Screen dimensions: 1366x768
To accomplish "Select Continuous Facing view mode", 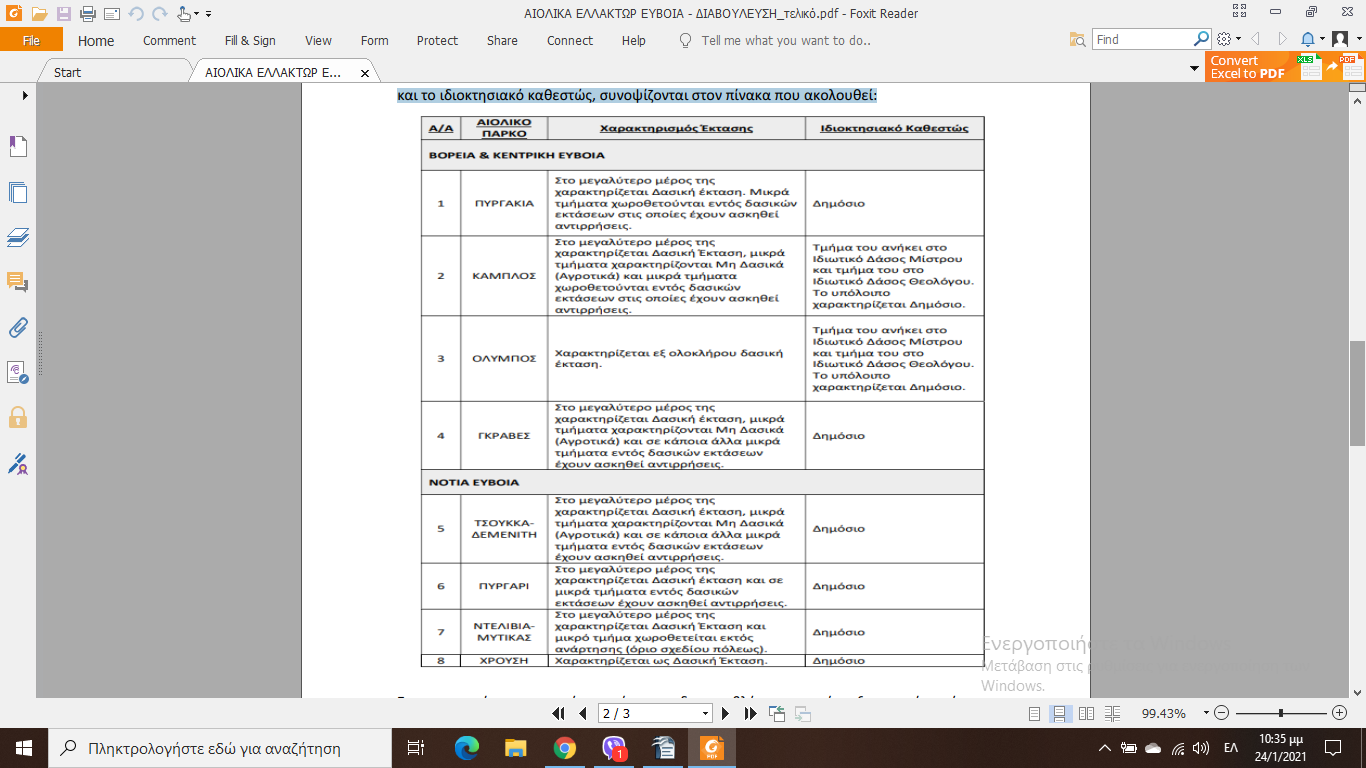I will coord(1113,713).
